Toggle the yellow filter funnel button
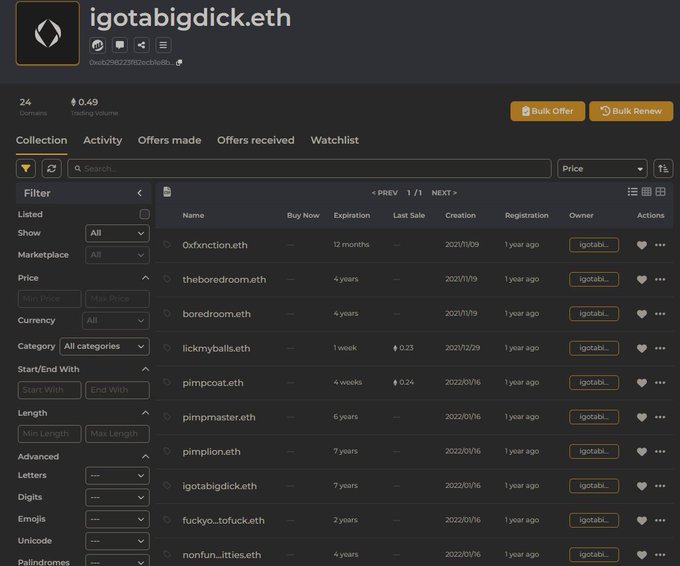This screenshot has height=566, width=680. (x=26, y=169)
